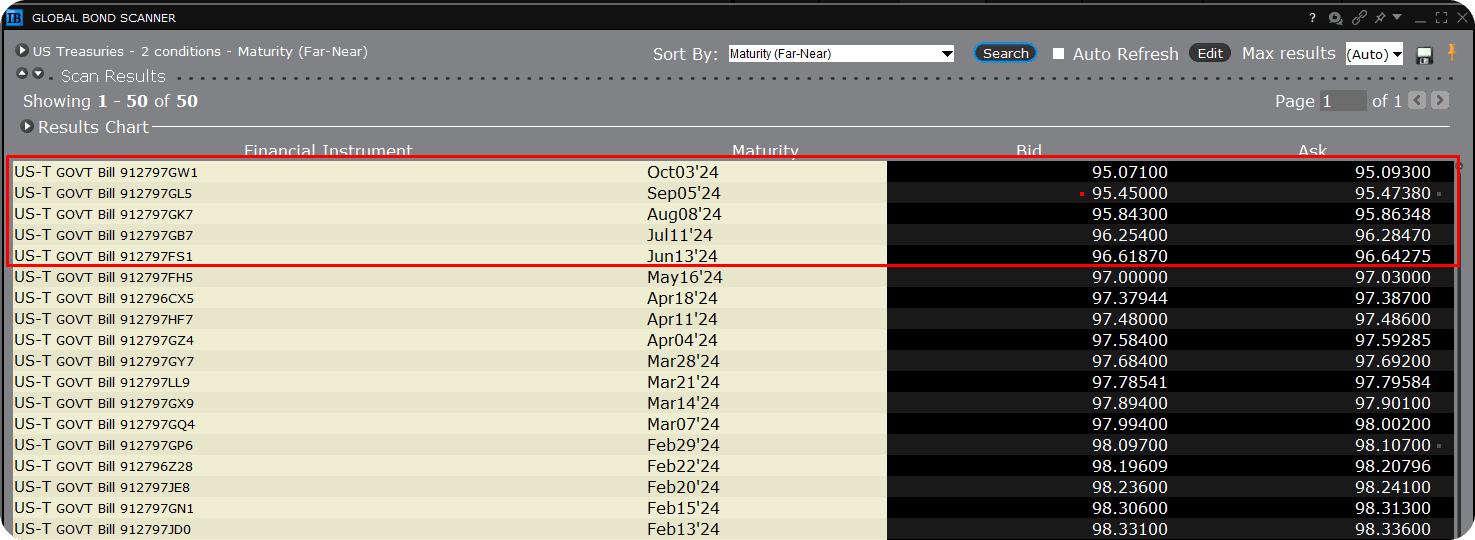
Task: Click the Page number input field
Action: click(1343, 101)
